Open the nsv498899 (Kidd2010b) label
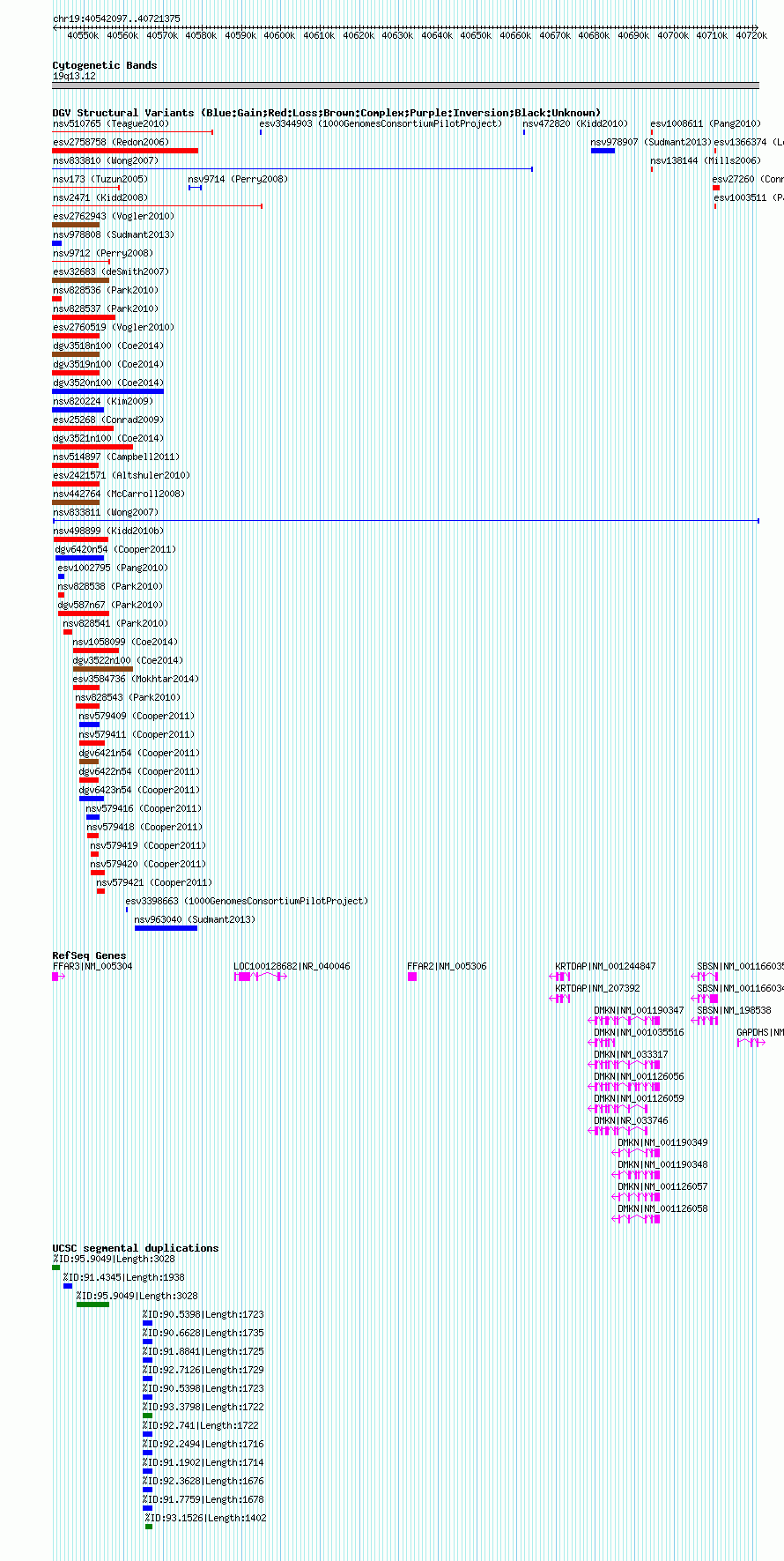Viewport: 784px width, 1561px height. point(108,531)
